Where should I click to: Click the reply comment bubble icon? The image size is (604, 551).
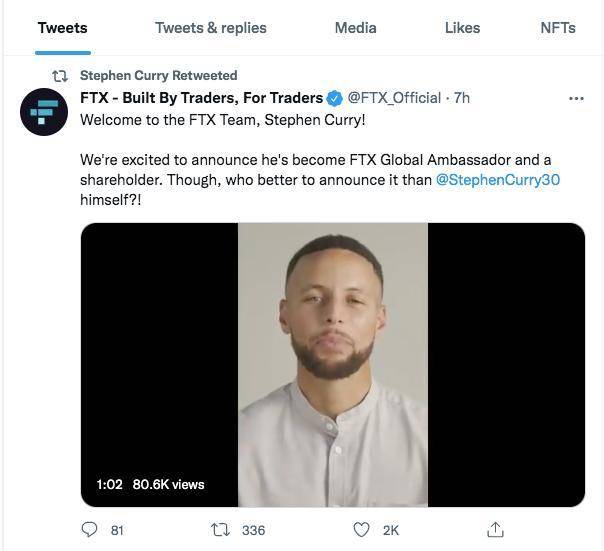click(89, 529)
